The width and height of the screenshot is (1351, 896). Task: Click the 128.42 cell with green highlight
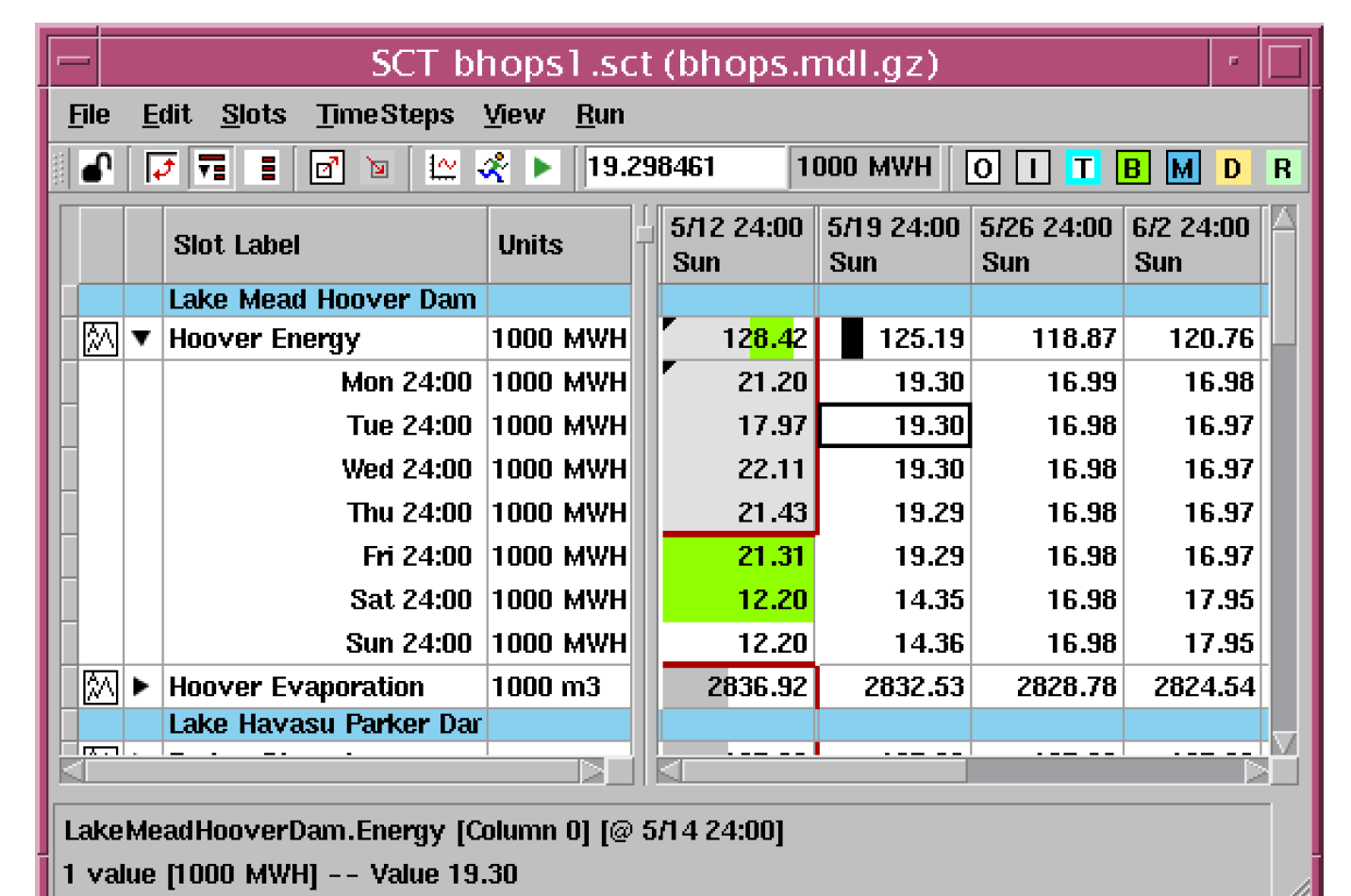[738, 339]
